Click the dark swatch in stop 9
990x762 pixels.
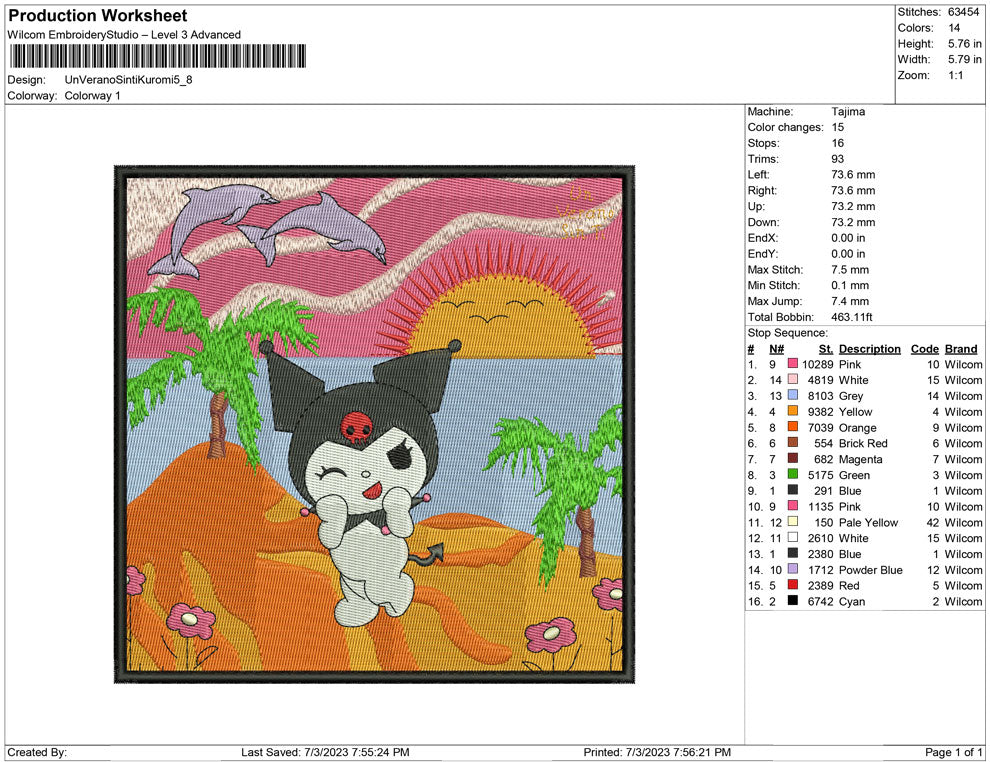coord(792,490)
